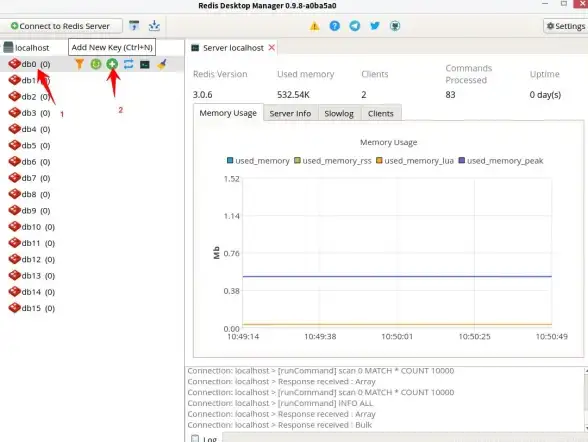Select db7 (0) in the tree
Image resolution: width=588 pixels, height=442 pixels.
click(x=36, y=178)
